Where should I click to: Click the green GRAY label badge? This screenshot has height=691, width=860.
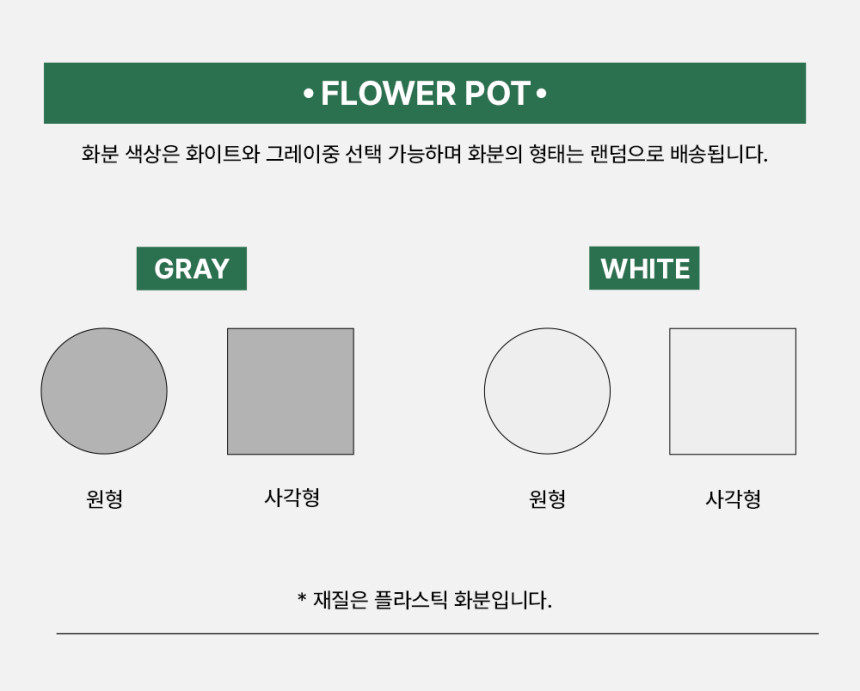coord(191,268)
